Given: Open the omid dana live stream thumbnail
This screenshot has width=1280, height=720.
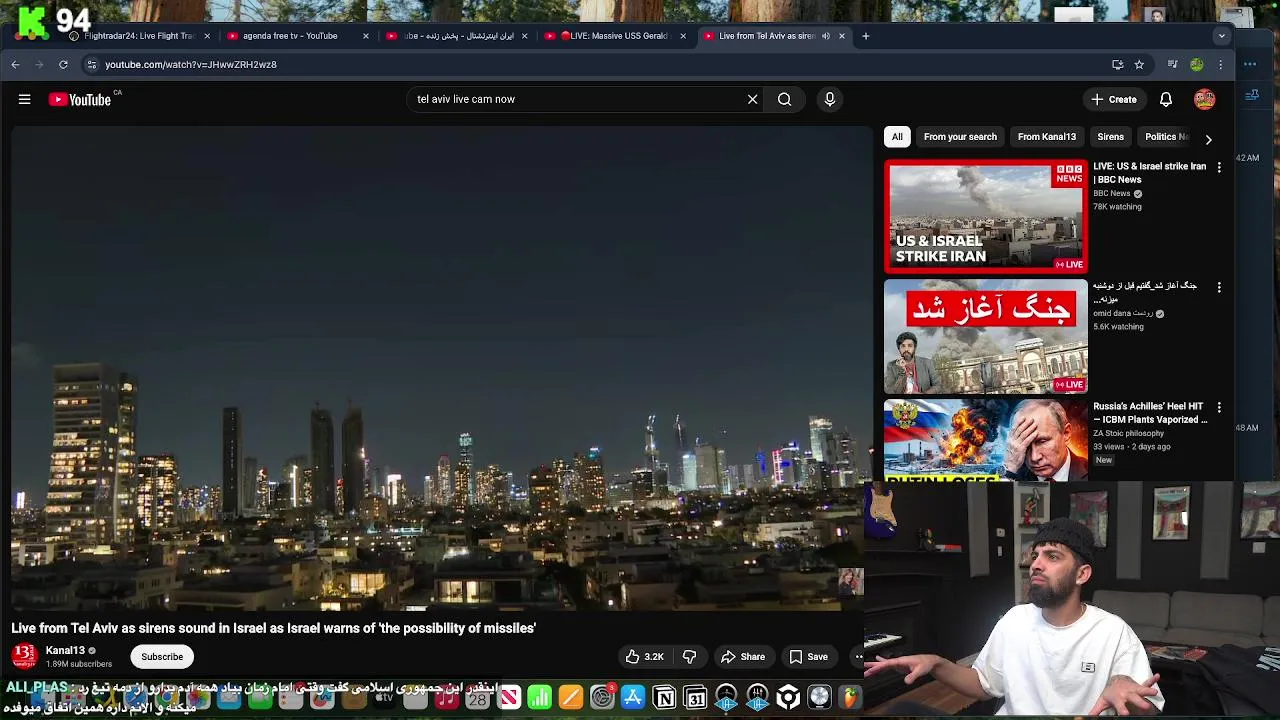Looking at the screenshot, I should coord(985,337).
